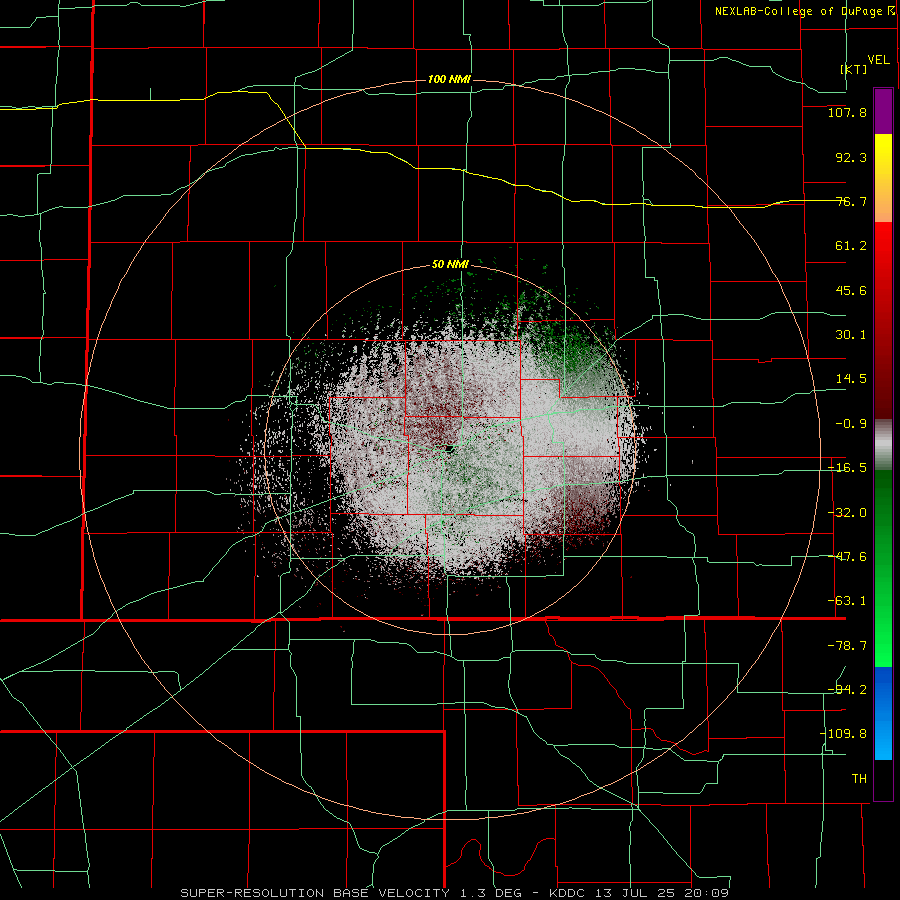Click the 100 NMI range ring label
This screenshot has height=900, width=900.
(x=449, y=79)
